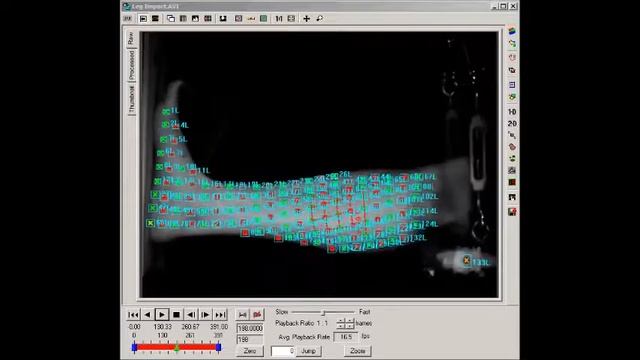The width and height of the screenshot is (640, 360).
Task: Click the red frame timeline bar
Action: pos(176,347)
